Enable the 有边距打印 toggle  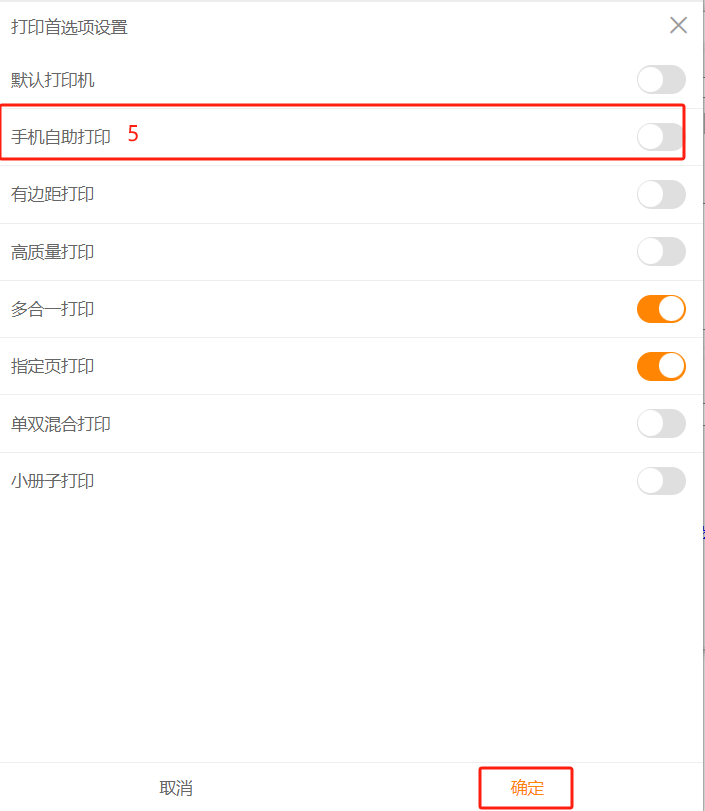click(661, 194)
